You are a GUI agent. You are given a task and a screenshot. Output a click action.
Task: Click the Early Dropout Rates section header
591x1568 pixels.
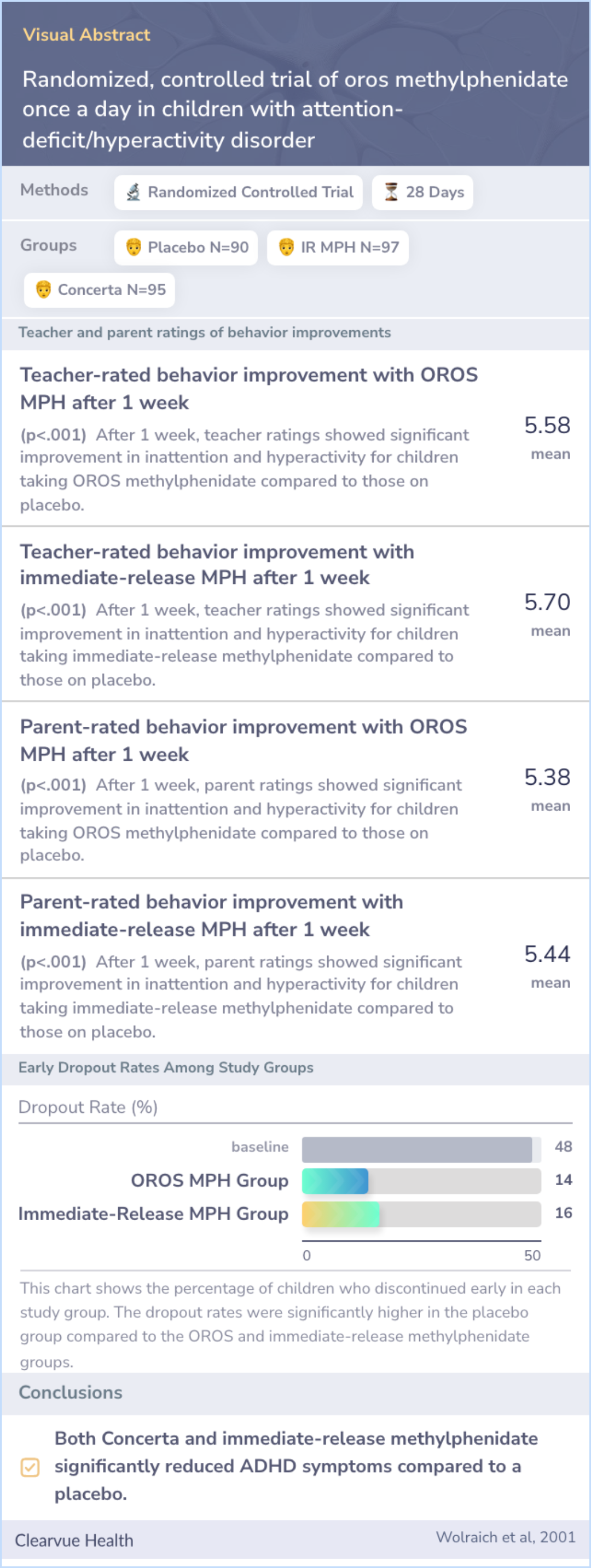click(x=166, y=1067)
